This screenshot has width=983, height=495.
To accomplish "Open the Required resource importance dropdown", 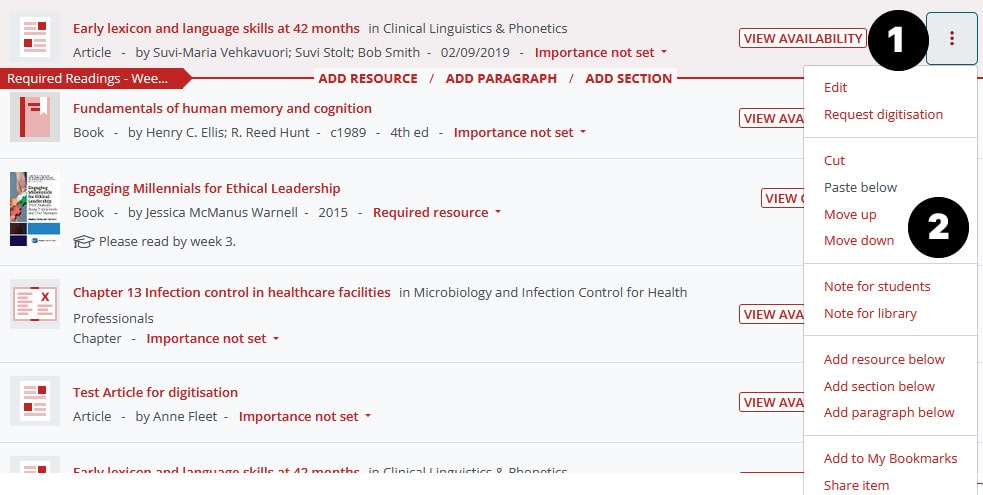I will click(x=436, y=212).
